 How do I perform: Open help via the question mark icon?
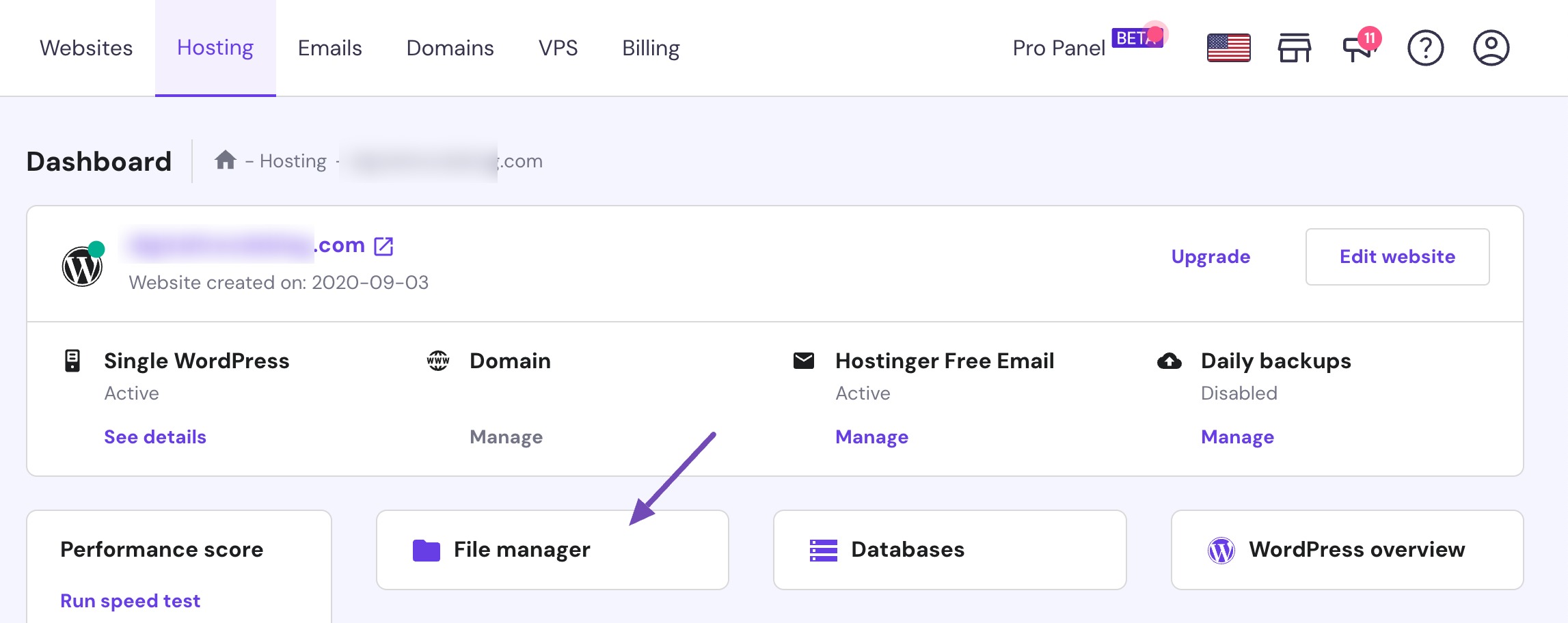[1425, 48]
